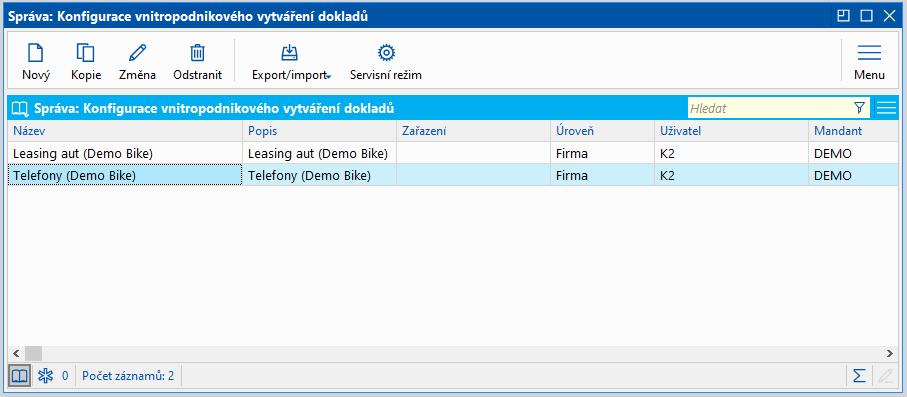Open the main Menu hamburger

tap(869, 62)
